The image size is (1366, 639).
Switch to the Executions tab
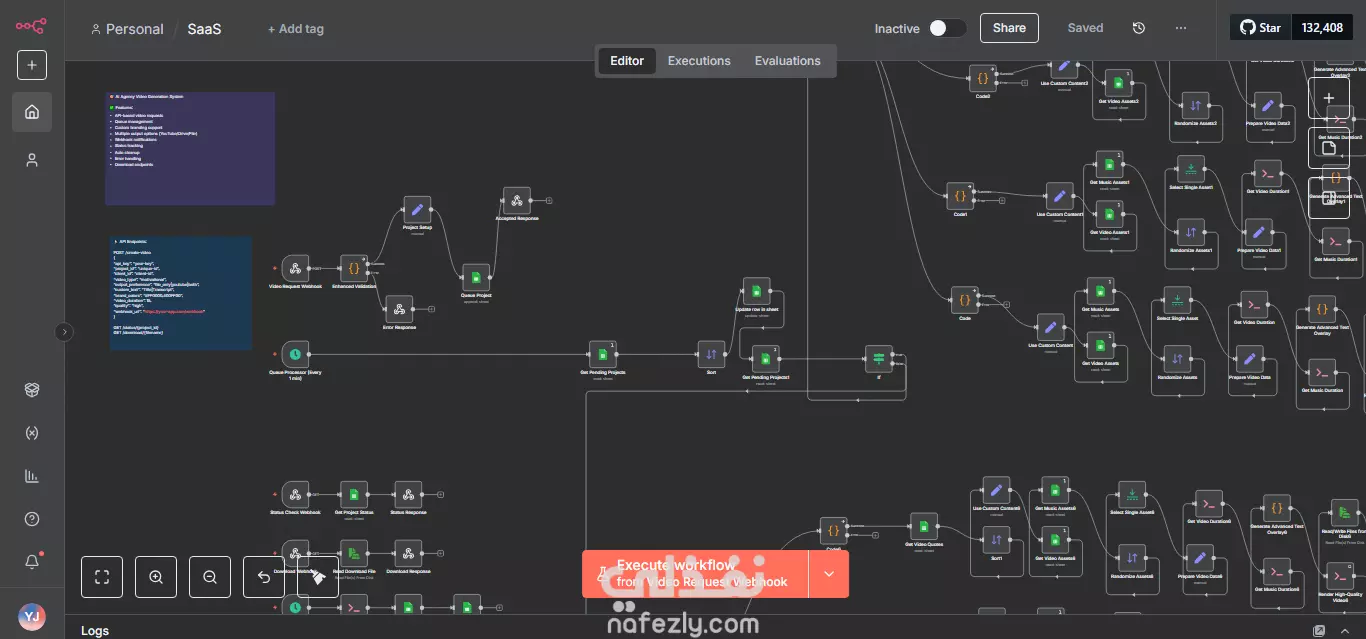[699, 61]
